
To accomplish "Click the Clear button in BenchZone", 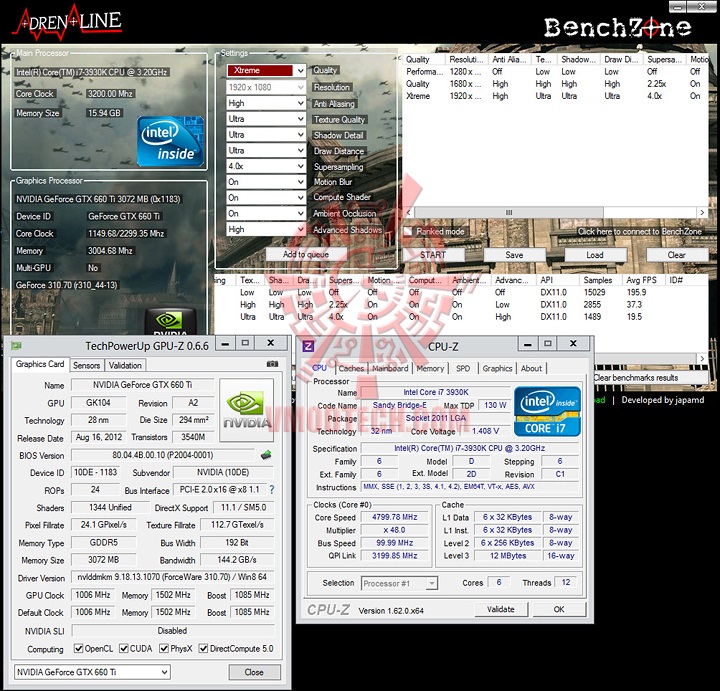I will click(677, 255).
